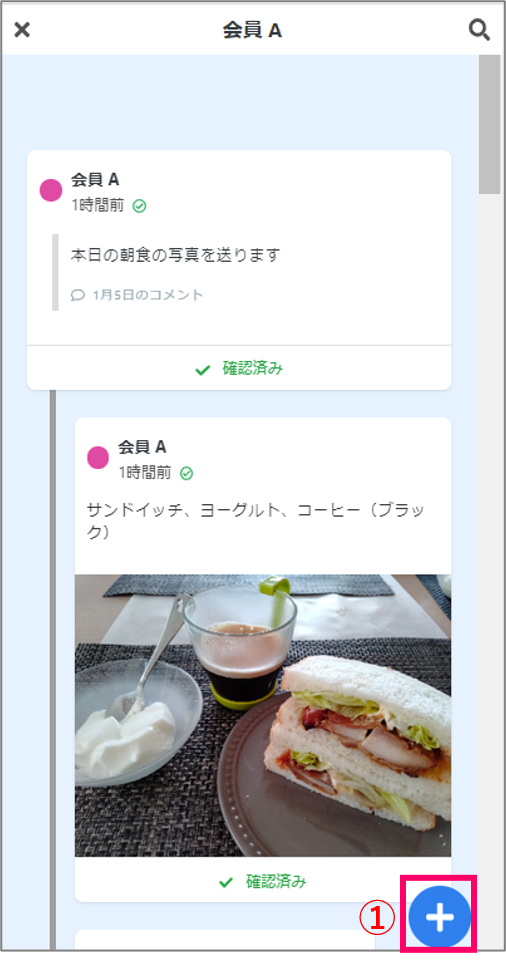Click the 会員 A name on first post
506x964 pixels.
95,180
